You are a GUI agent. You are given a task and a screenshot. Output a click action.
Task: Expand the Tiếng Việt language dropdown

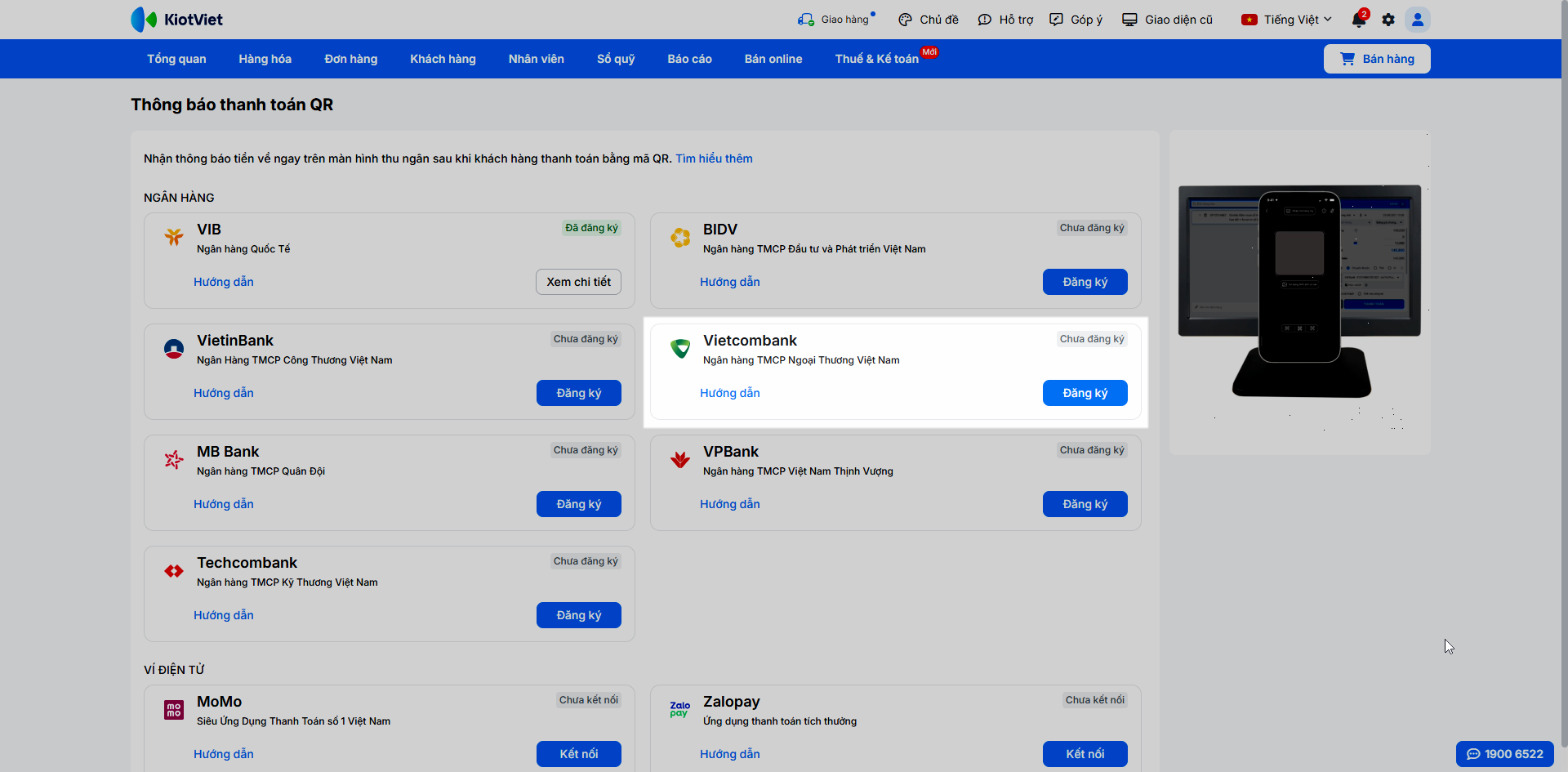[1287, 20]
